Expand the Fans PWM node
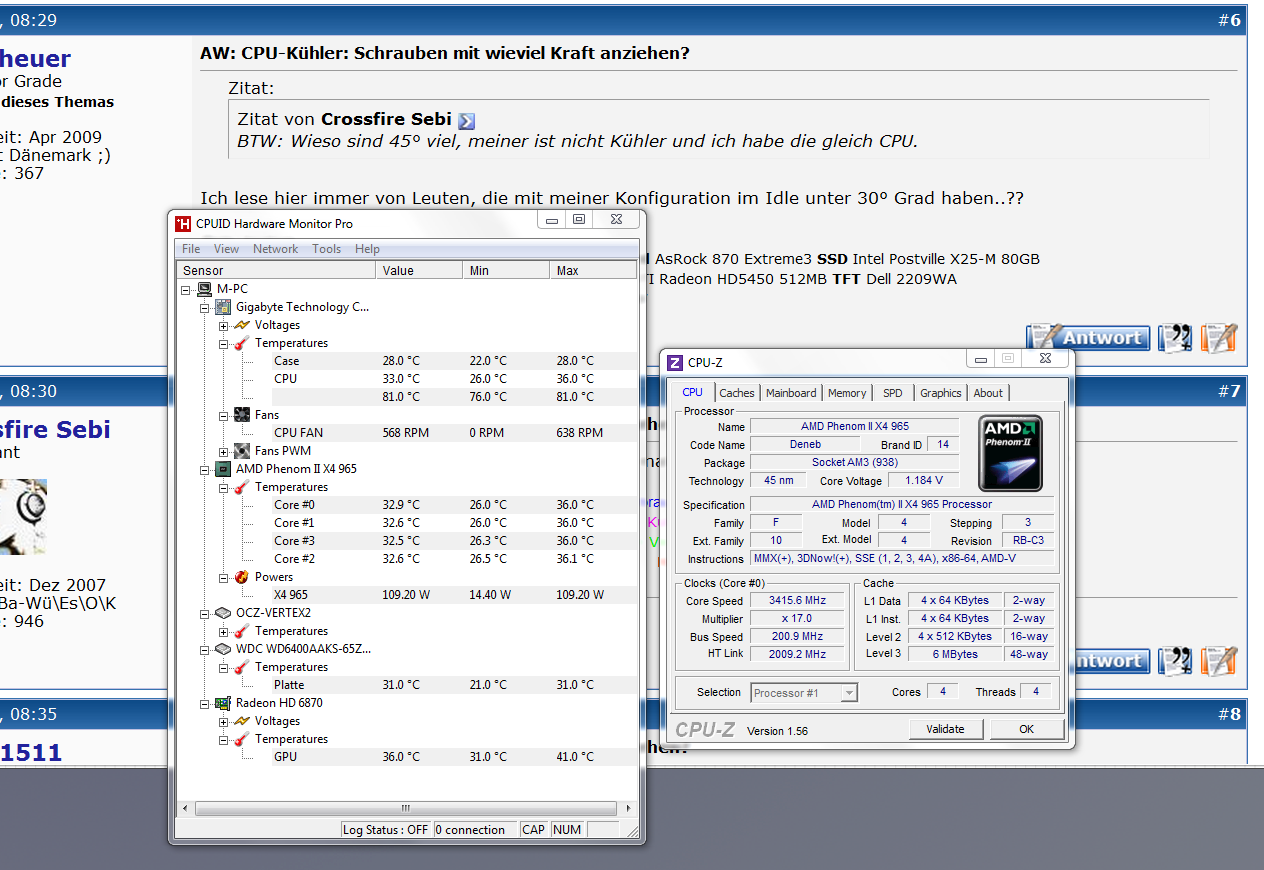This screenshot has width=1264, height=870. (x=224, y=451)
